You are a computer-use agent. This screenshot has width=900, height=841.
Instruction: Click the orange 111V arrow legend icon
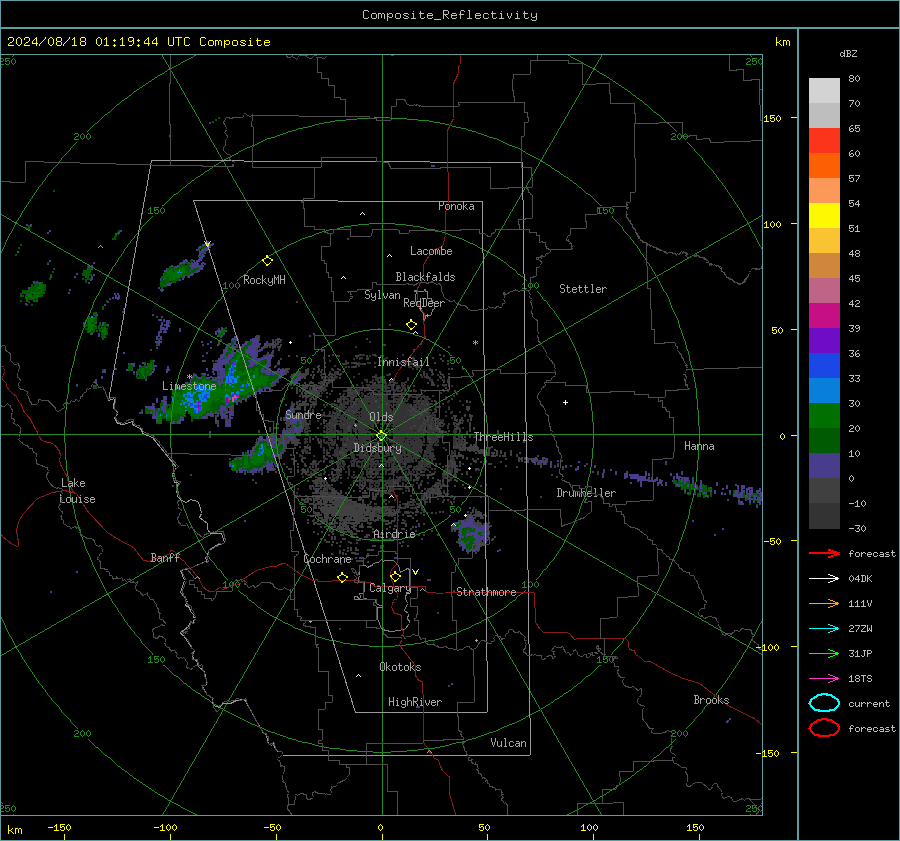point(824,603)
